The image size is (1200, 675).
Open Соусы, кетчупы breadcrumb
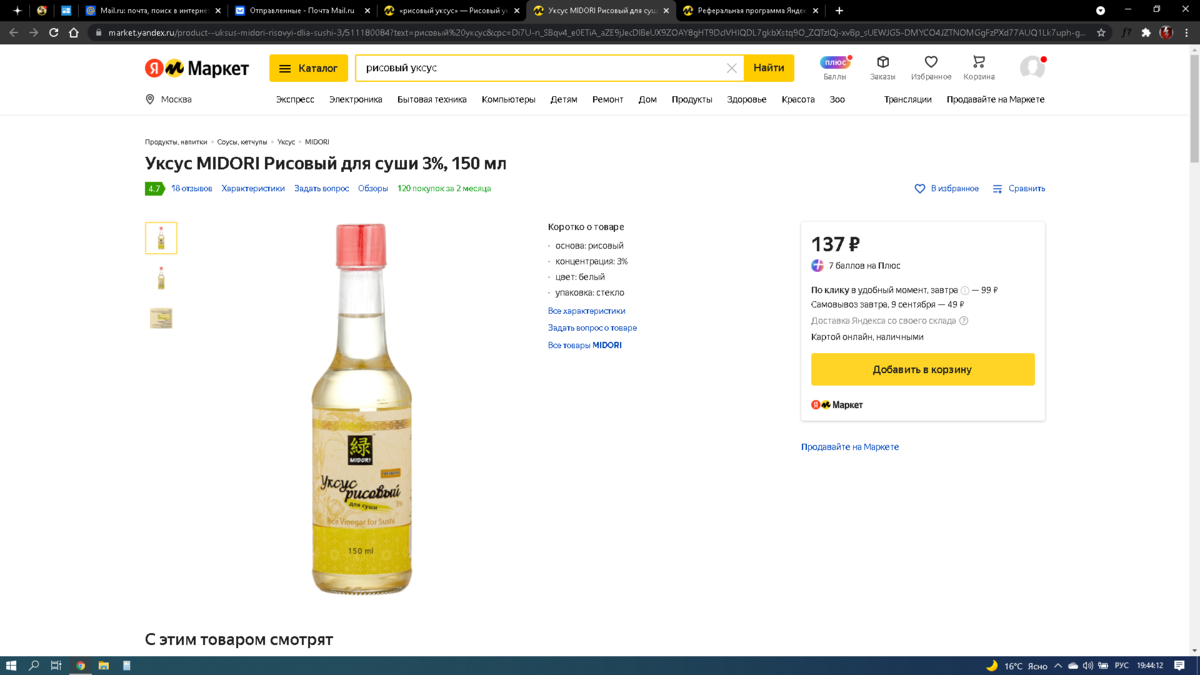point(242,142)
